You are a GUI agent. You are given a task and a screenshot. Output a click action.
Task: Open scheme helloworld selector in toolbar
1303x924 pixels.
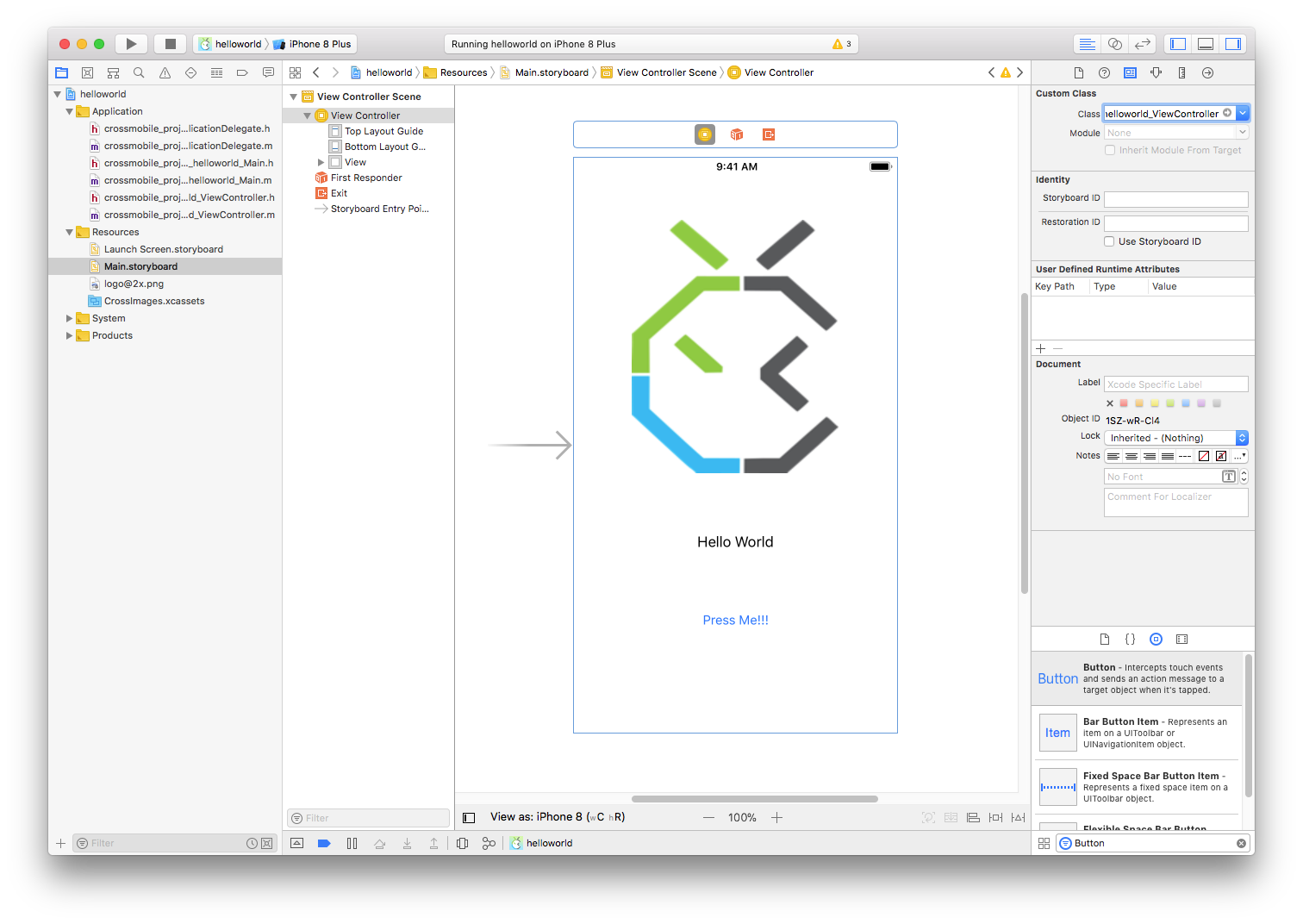(x=232, y=44)
